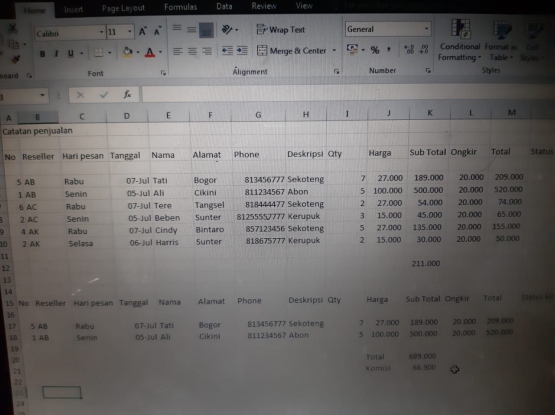This screenshot has width=555, height=415.
Task: Click Accounting Number Format icon
Action: [x=352, y=49]
